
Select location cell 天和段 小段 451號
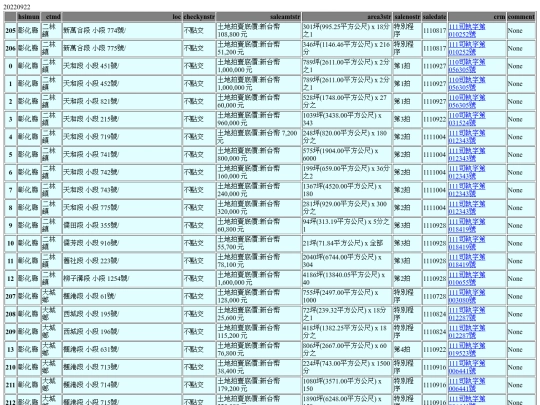tap(122, 66)
